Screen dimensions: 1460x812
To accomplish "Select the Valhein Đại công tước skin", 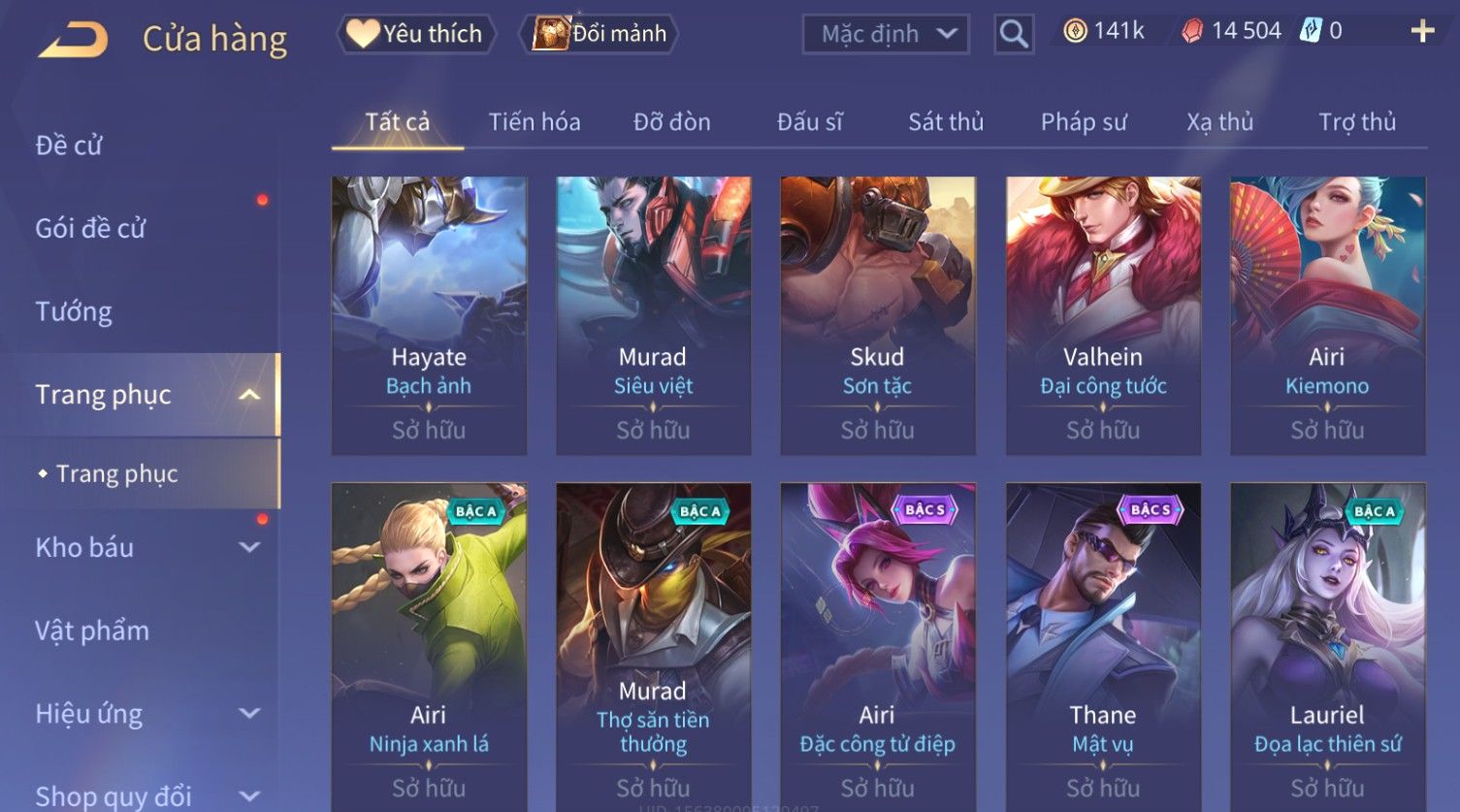I will click(1103, 315).
